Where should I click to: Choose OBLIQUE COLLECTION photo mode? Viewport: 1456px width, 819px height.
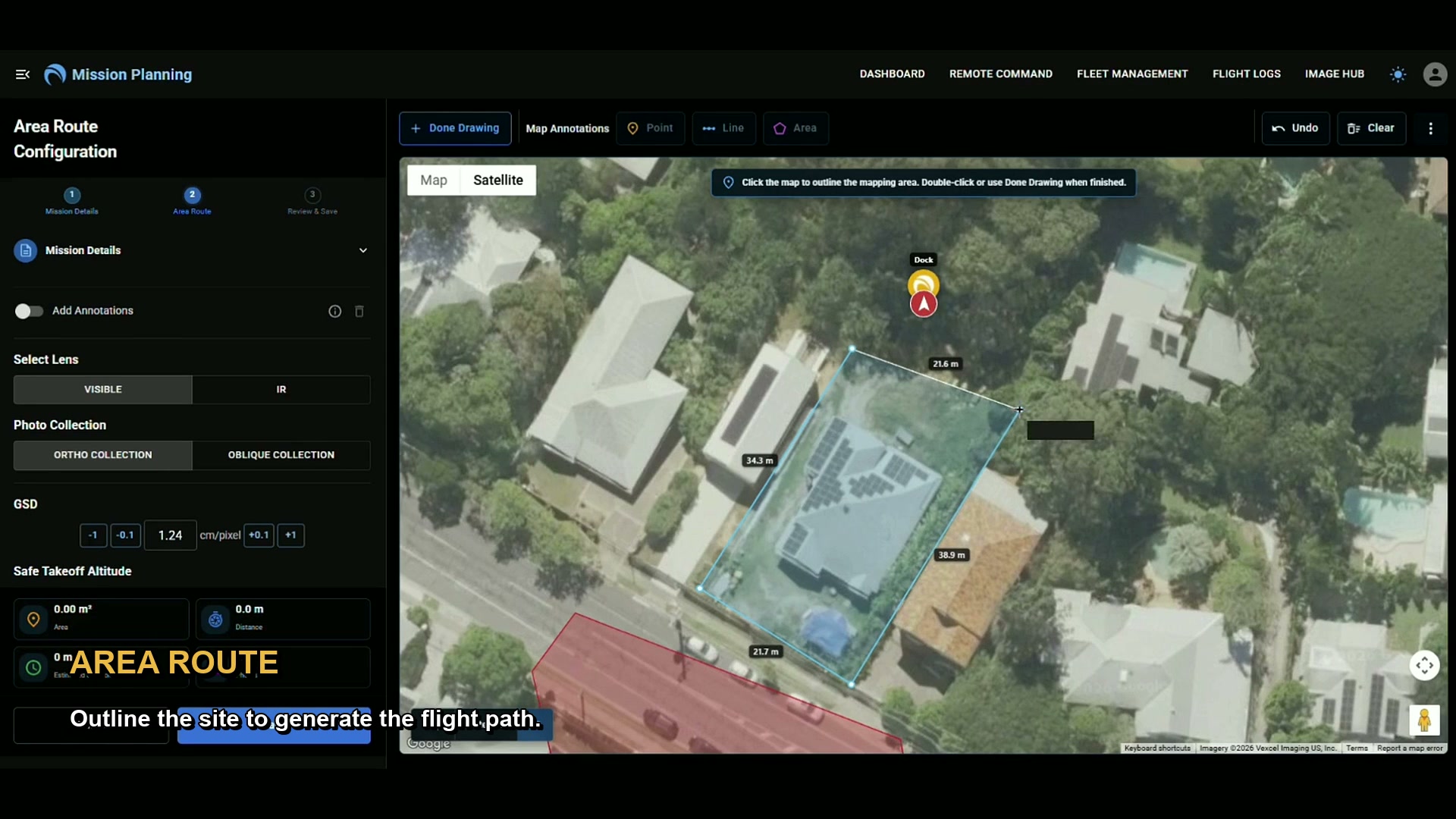pos(281,456)
